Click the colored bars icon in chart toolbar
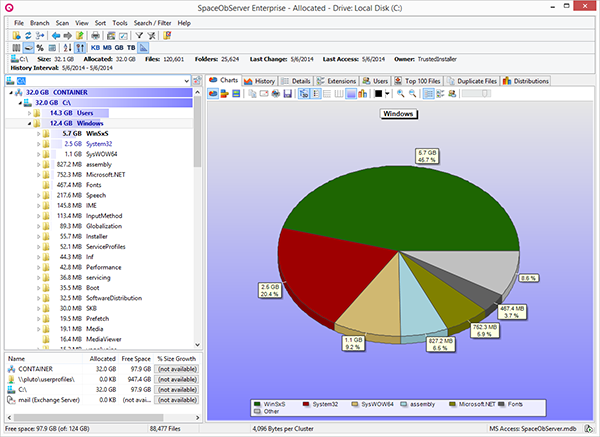 pyautogui.click(x=362, y=93)
